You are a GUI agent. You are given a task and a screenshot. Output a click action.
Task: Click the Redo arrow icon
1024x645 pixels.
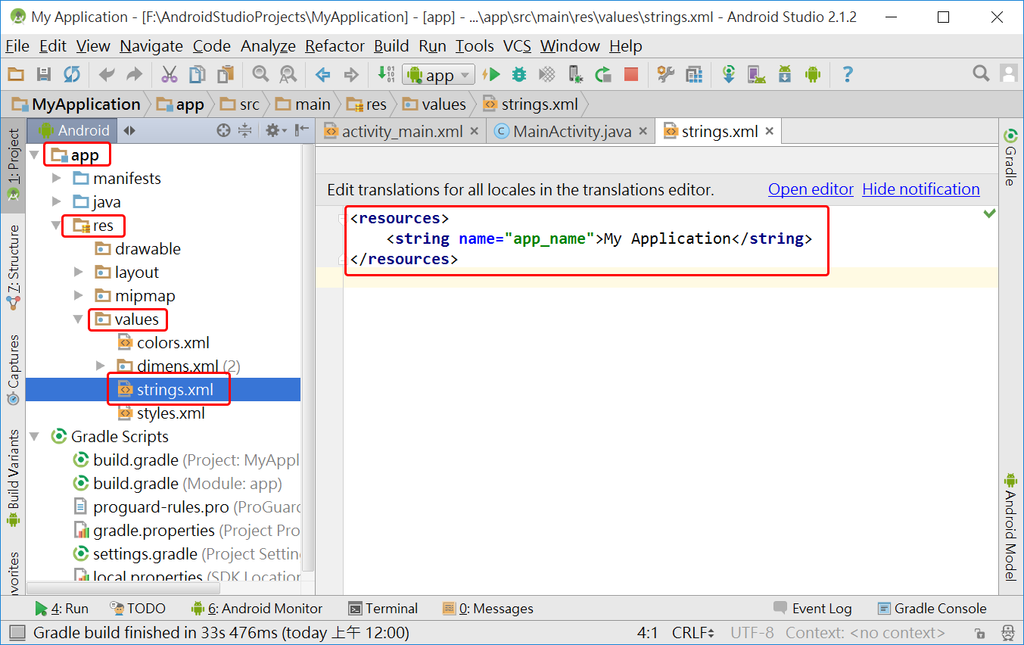134,74
